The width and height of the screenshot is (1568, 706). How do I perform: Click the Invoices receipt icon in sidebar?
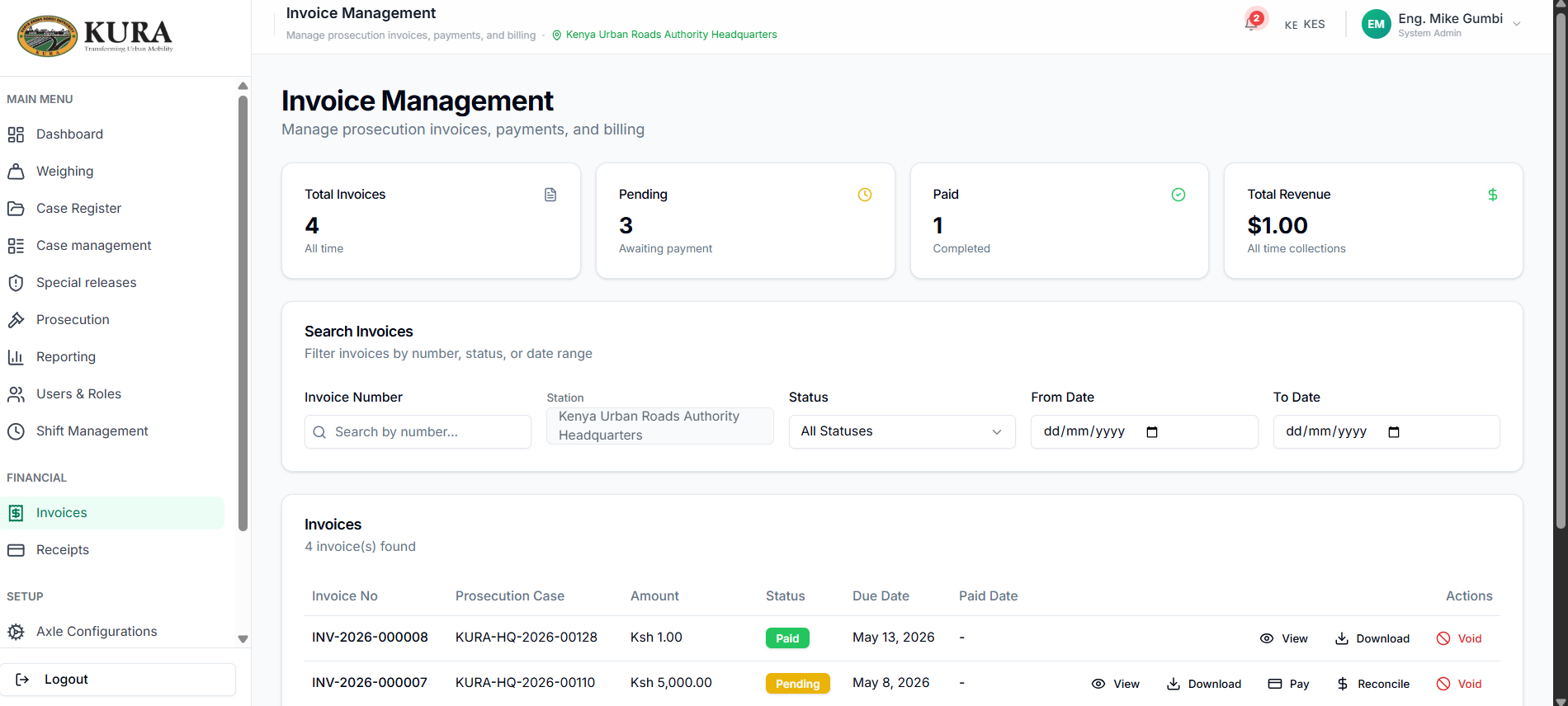(x=16, y=513)
